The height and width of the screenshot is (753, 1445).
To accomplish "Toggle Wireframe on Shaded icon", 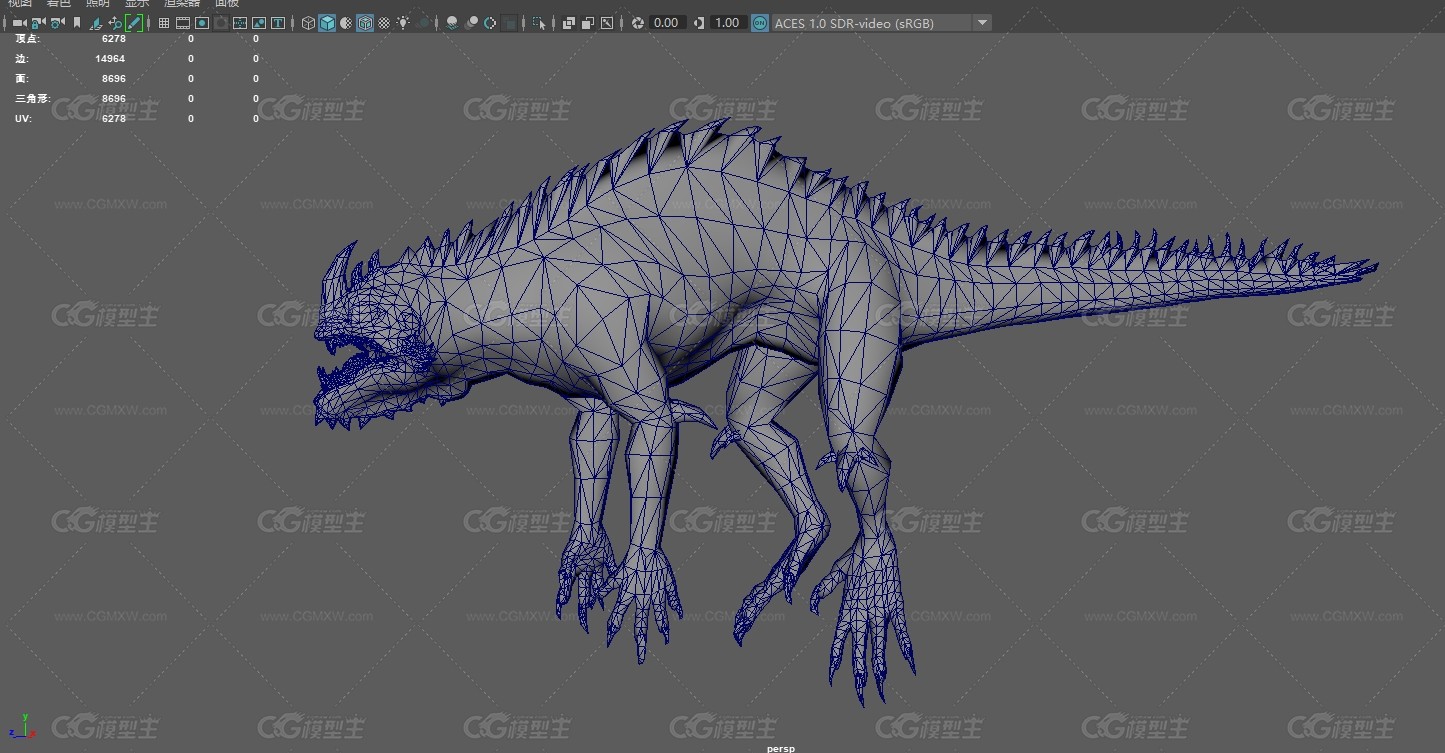I will (x=365, y=23).
